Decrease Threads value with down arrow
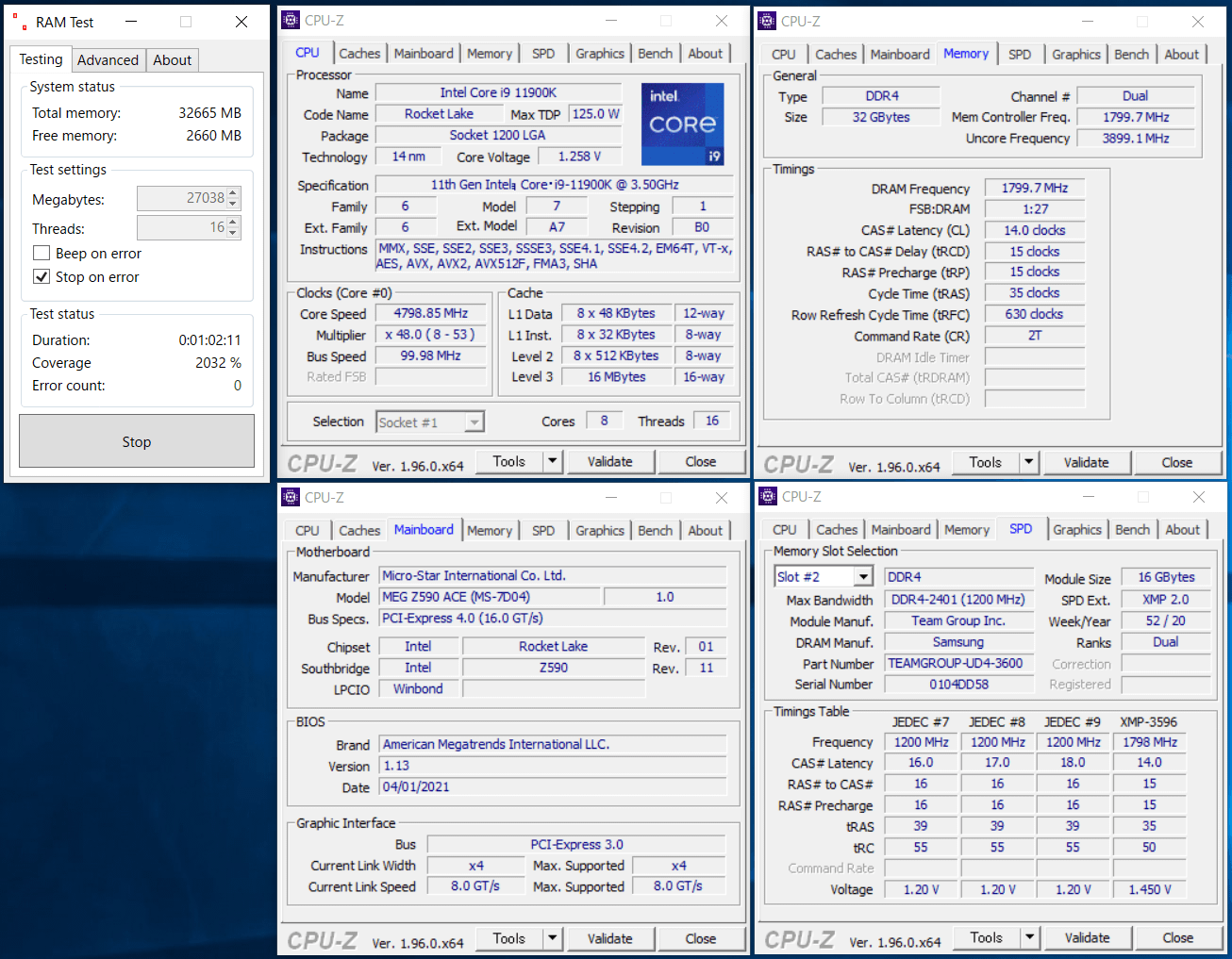Screen dimensions: 1232x959 (x=234, y=233)
